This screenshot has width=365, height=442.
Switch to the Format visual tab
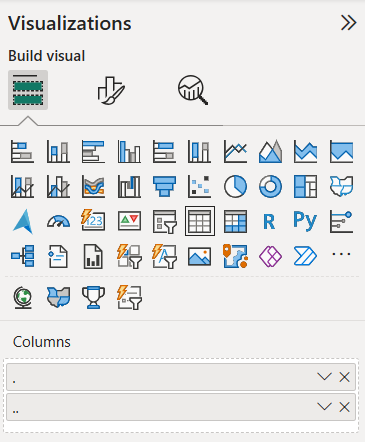[x=111, y=90]
